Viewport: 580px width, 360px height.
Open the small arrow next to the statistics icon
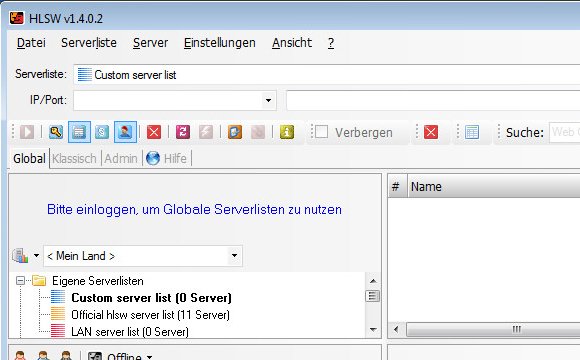[36, 255]
